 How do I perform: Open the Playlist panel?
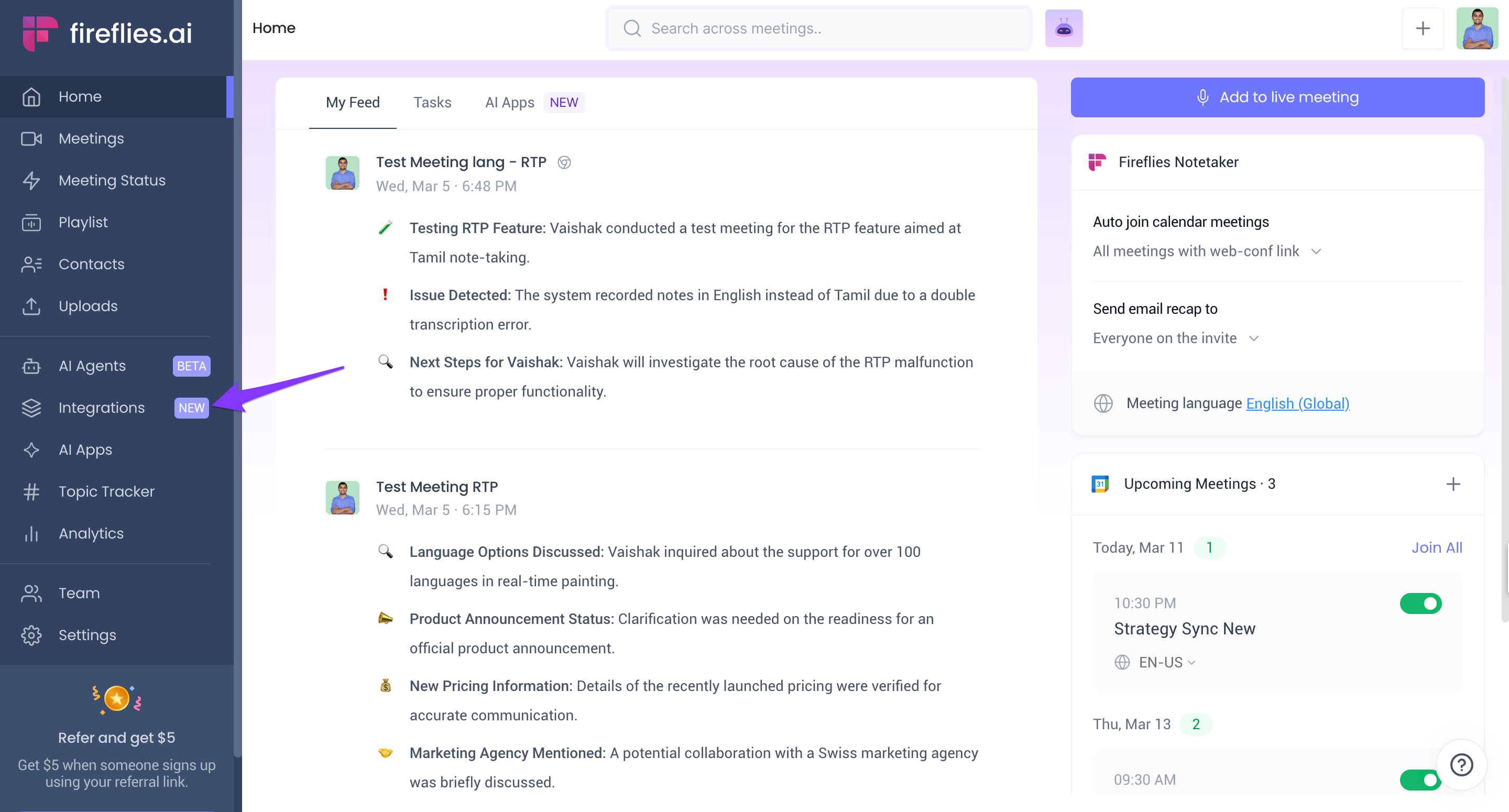pyautogui.click(x=83, y=222)
